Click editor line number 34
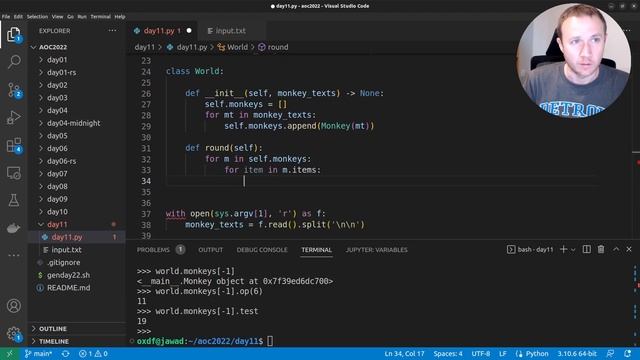The image size is (640, 360). (x=146, y=181)
